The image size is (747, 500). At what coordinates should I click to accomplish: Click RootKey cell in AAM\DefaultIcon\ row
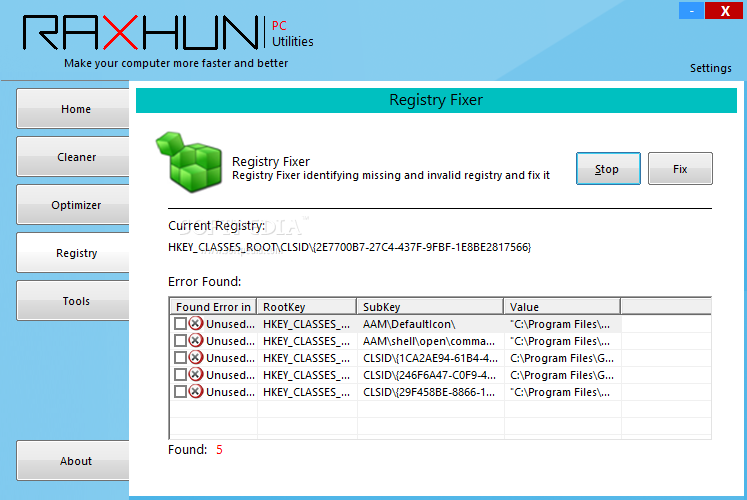coord(306,324)
